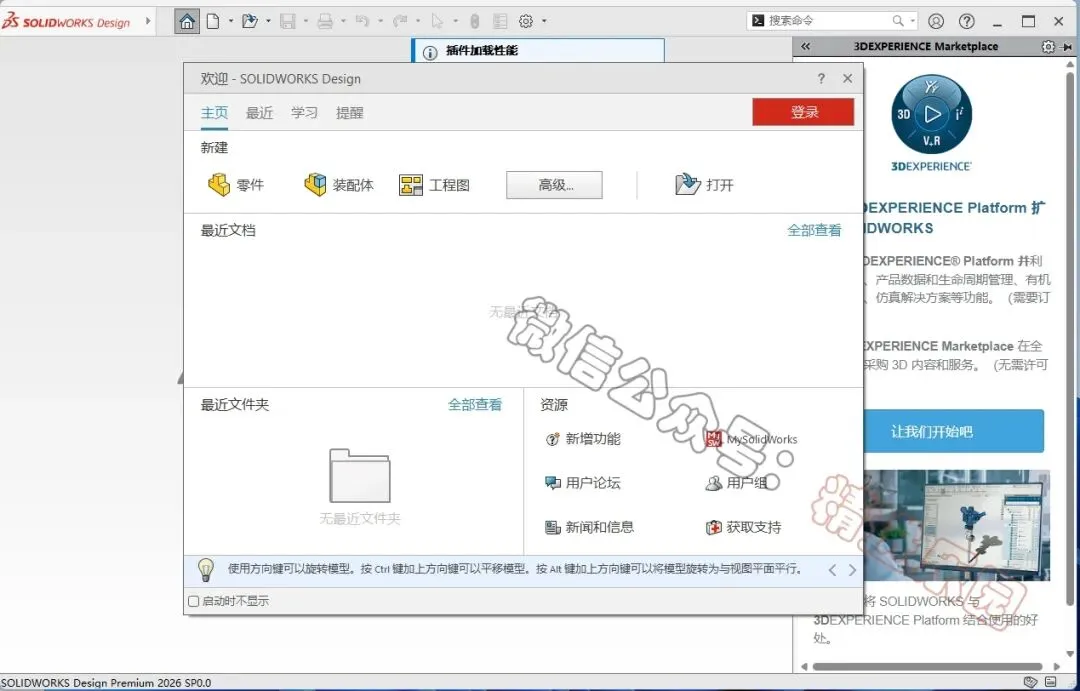
Task: Click the Home (welcome) toolbar icon
Action: (187, 21)
